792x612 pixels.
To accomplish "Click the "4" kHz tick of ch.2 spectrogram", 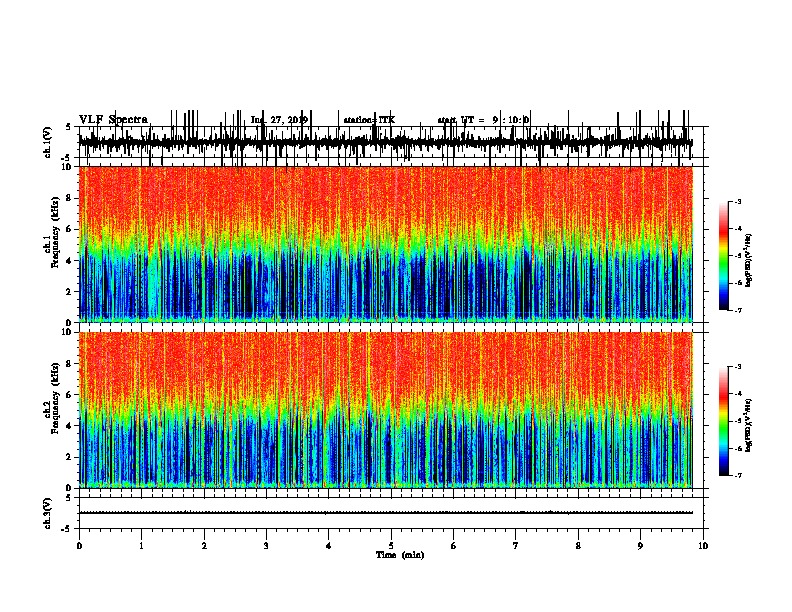I will (x=70, y=426).
